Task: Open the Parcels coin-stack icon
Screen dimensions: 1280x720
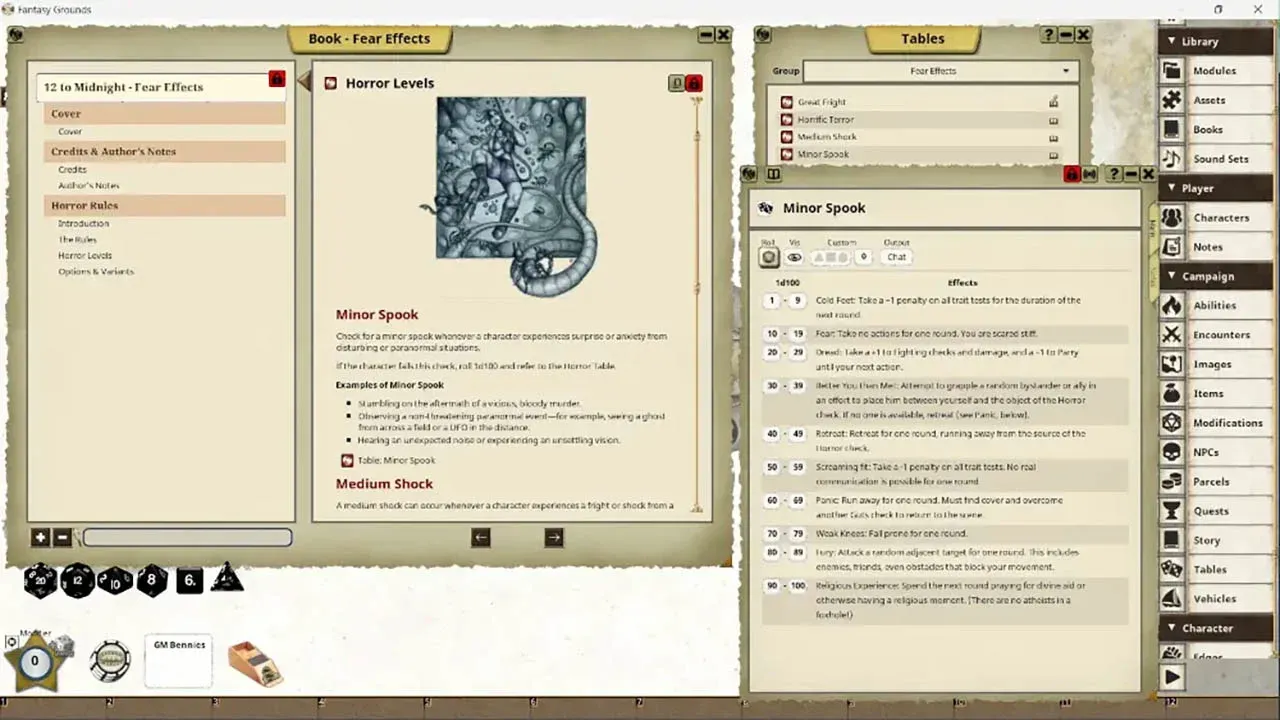Action: [x=1171, y=481]
